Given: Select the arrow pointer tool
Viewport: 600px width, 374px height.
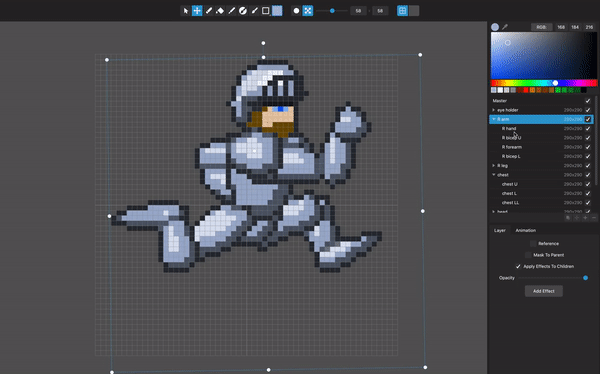Looking at the screenshot, I should tap(186, 11).
